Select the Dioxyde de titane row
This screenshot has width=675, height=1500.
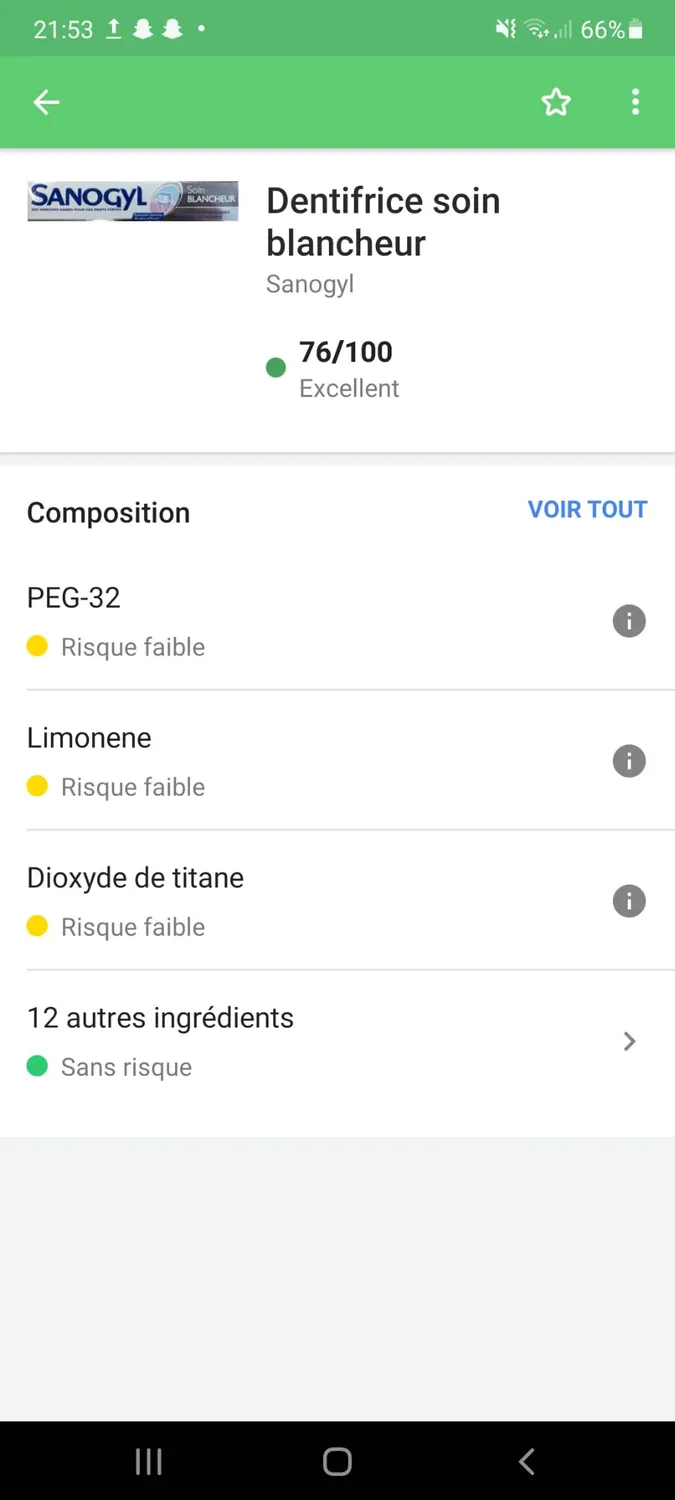(337, 901)
